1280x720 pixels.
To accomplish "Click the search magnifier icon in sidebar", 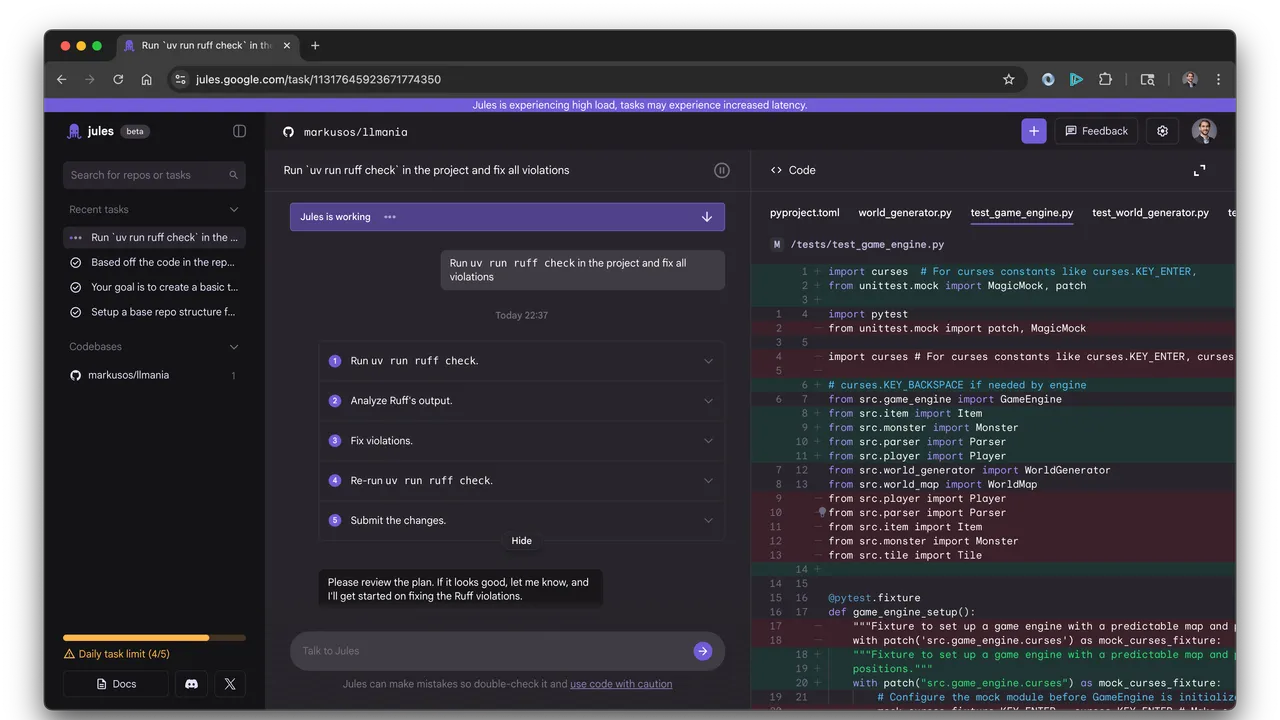I will 234,175.
